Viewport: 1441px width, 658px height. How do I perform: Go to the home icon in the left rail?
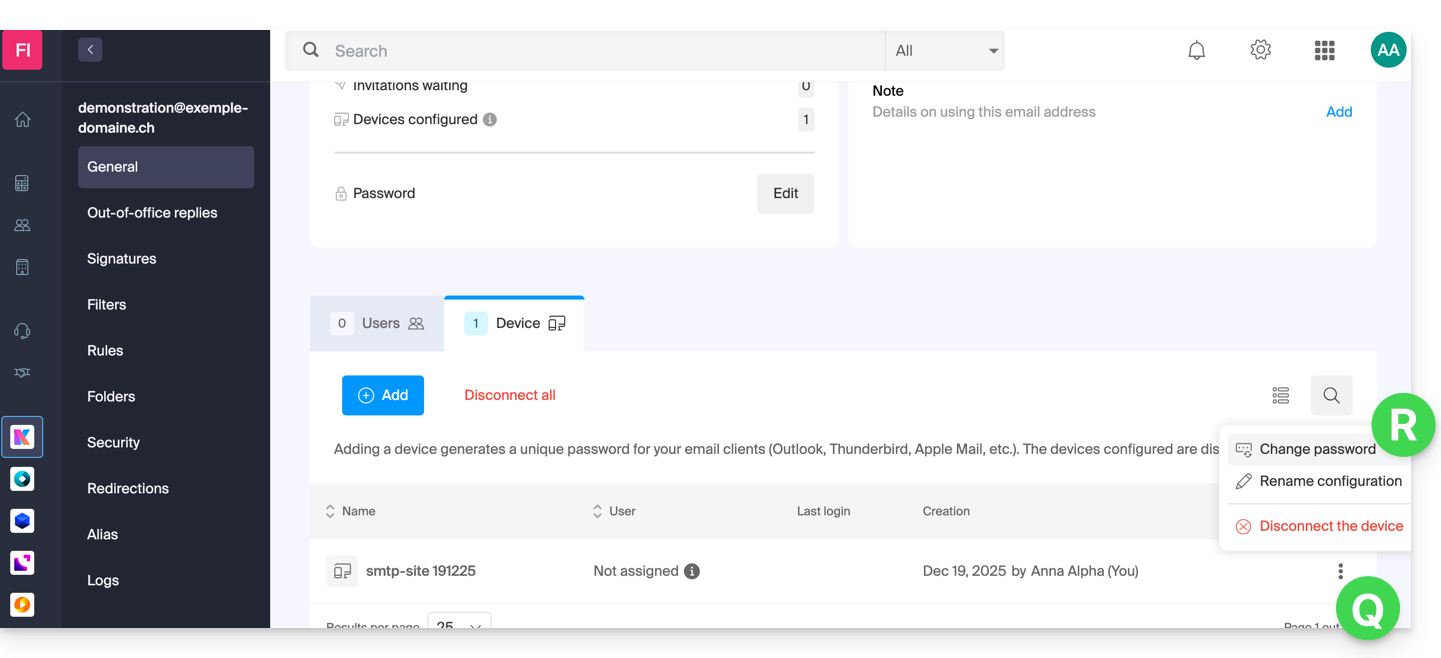click(22, 120)
